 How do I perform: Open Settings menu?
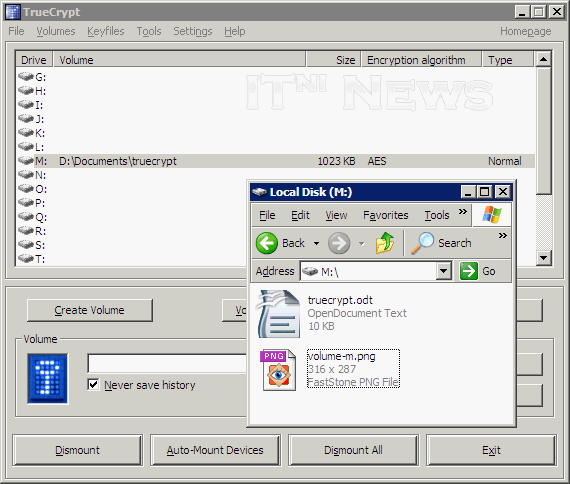click(193, 31)
